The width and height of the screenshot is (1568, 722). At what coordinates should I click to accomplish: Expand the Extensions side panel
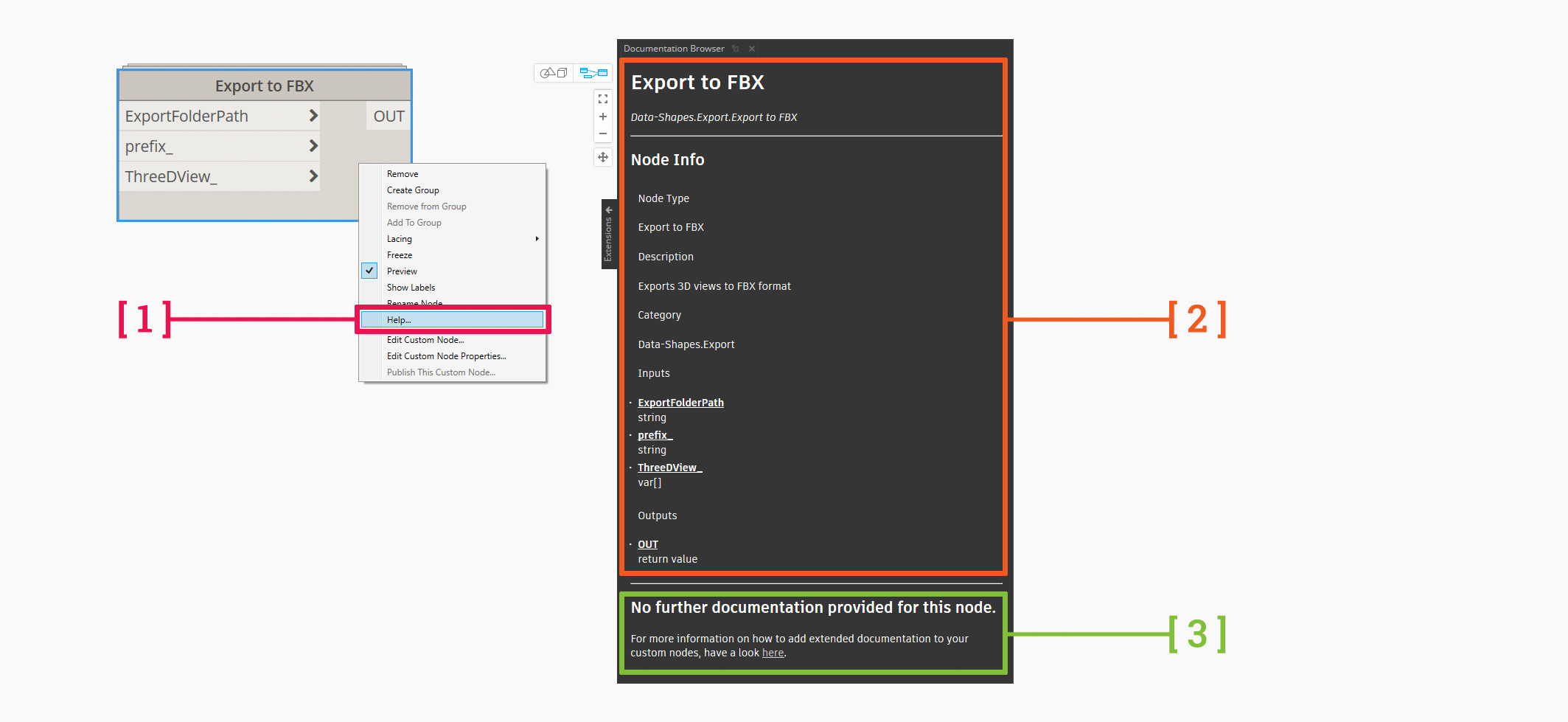coord(609,234)
